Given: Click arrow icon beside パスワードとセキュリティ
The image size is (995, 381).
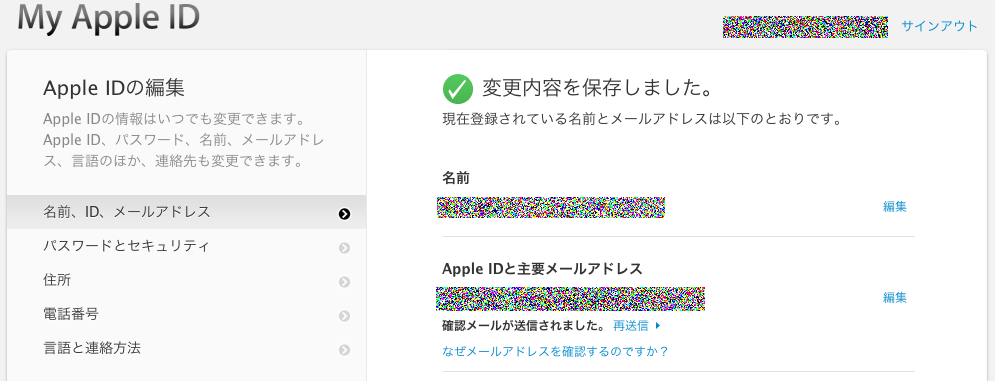Looking at the screenshot, I should click(x=344, y=248).
